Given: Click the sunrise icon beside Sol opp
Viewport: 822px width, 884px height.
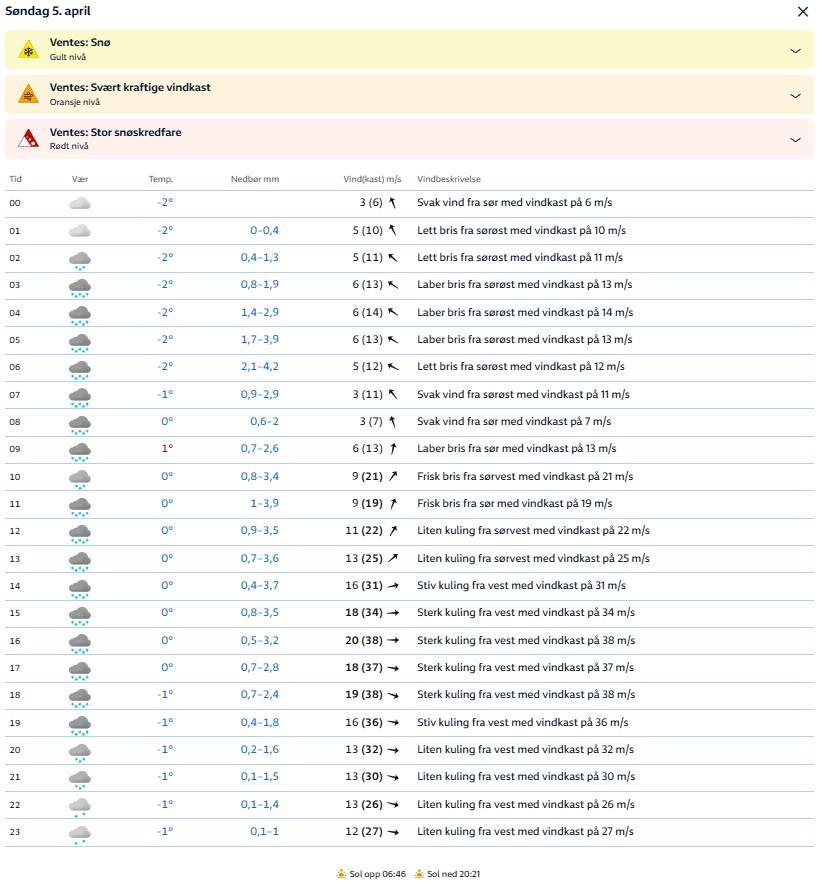Looking at the screenshot, I should coord(341,874).
